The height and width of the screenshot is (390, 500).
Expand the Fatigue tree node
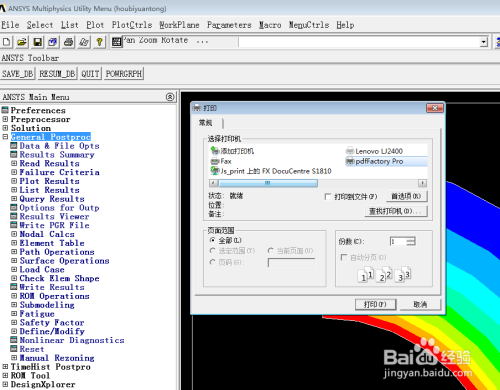(x=14, y=313)
